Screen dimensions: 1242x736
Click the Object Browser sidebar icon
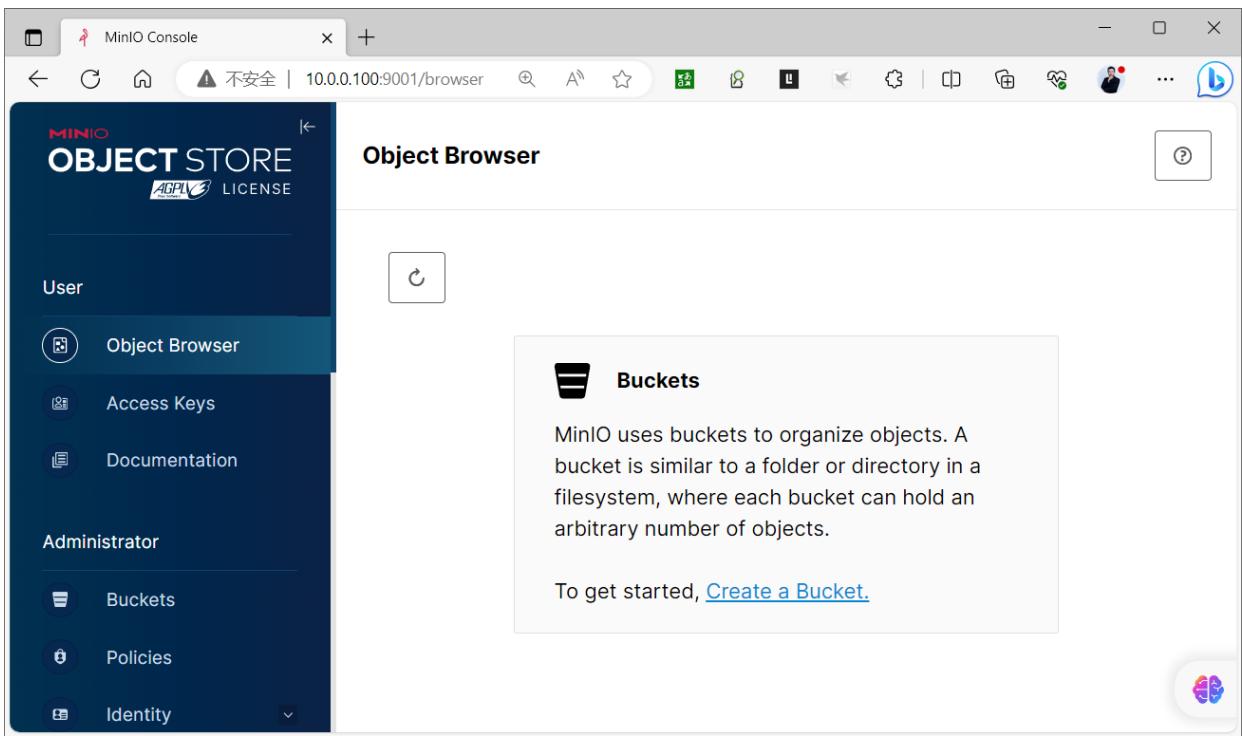(58, 346)
